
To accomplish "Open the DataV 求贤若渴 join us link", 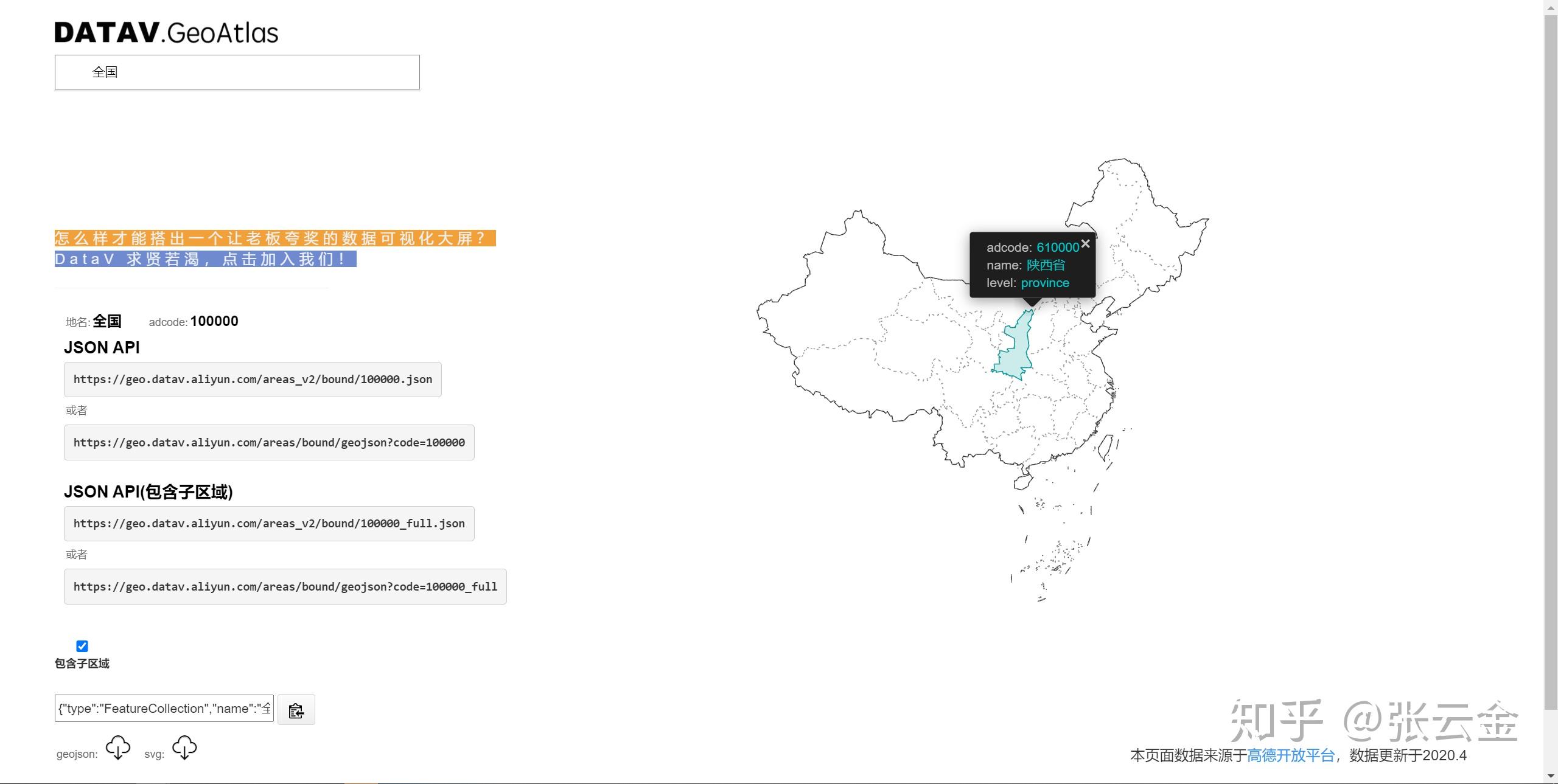I will pyautogui.click(x=205, y=259).
